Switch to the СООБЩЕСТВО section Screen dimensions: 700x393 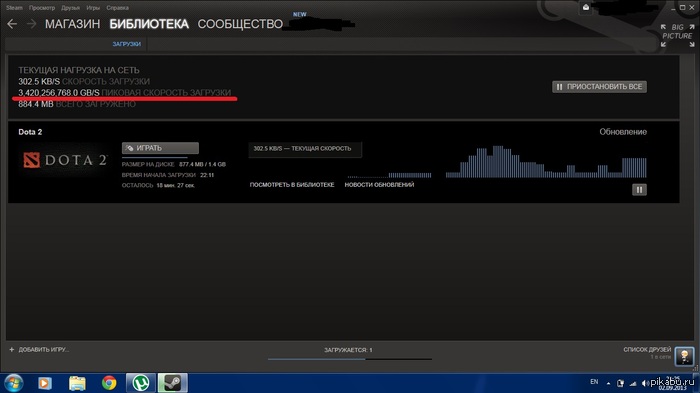pyautogui.click(x=240, y=24)
